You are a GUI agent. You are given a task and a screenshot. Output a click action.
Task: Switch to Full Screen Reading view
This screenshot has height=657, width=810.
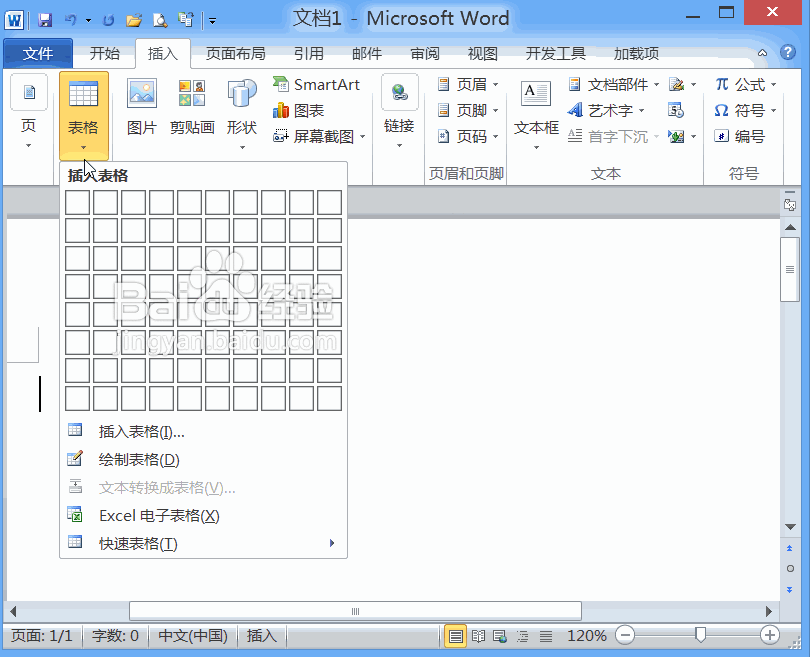coord(478,636)
